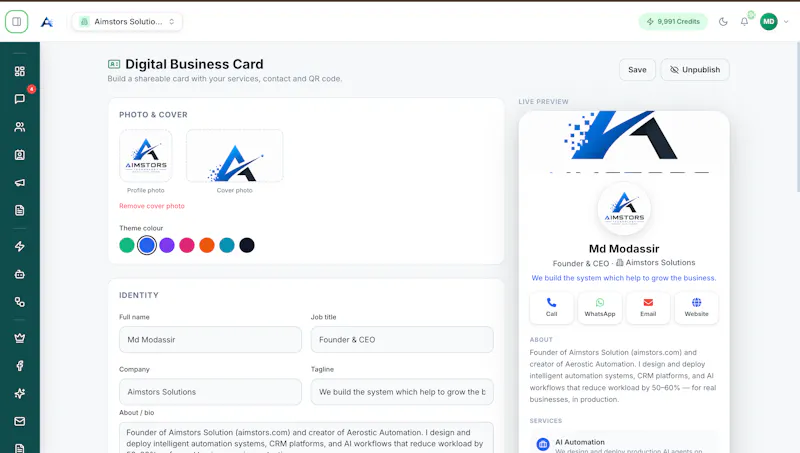Click the About / bio text area
The image size is (800, 453).
click(x=306, y=438)
